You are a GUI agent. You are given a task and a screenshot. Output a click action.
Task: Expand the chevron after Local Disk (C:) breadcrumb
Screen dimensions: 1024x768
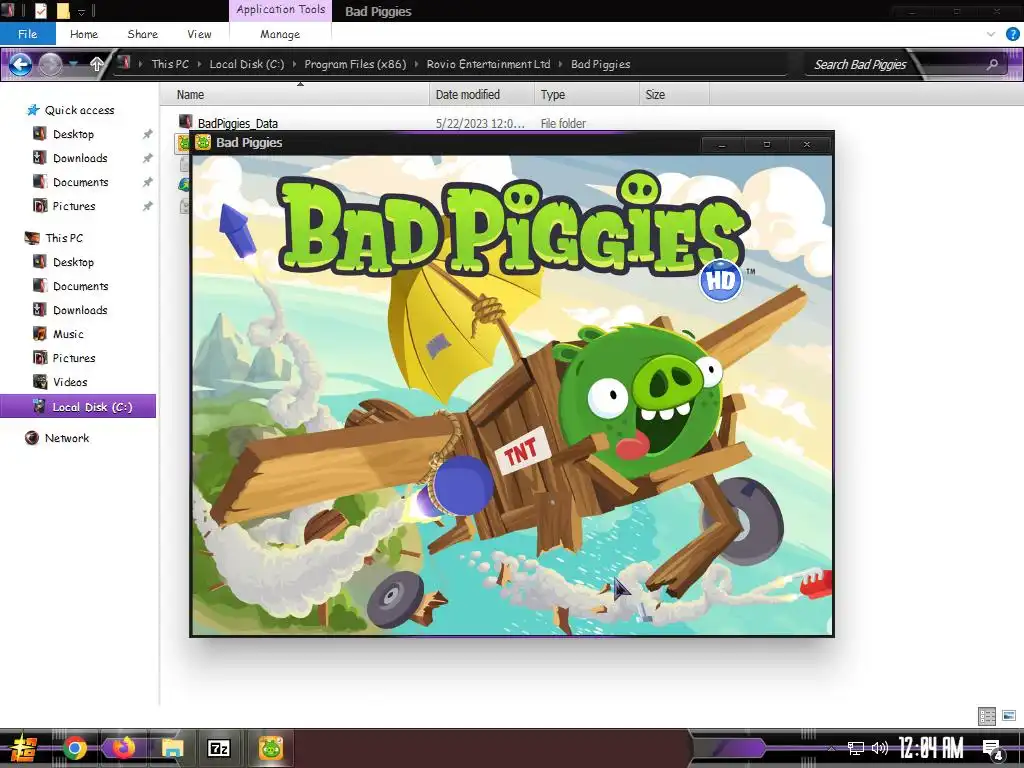(x=295, y=64)
